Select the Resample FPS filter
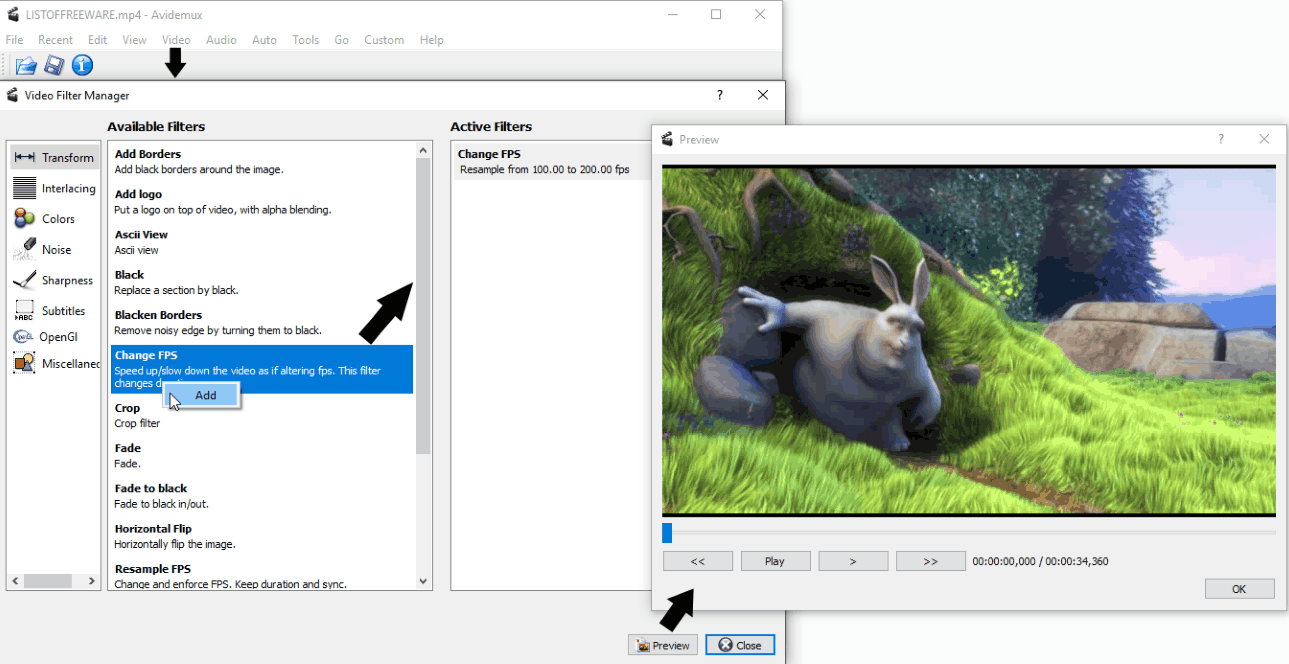 point(261,576)
